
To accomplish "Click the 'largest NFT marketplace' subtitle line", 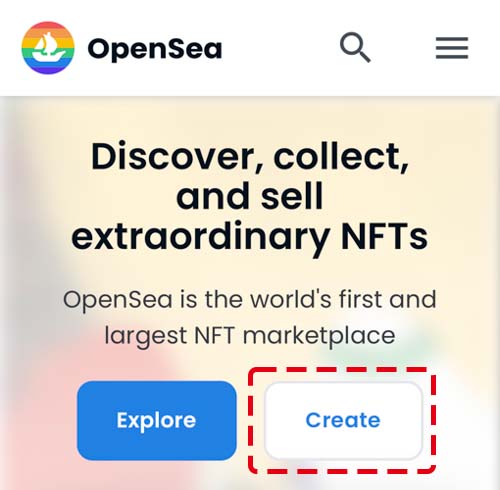I will click(x=250, y=336).
